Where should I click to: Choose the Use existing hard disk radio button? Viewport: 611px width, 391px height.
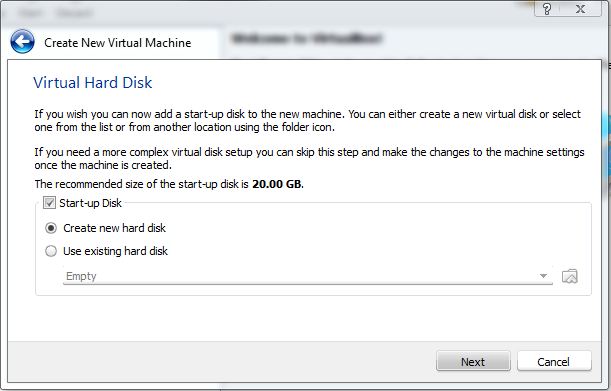(51, 251)
